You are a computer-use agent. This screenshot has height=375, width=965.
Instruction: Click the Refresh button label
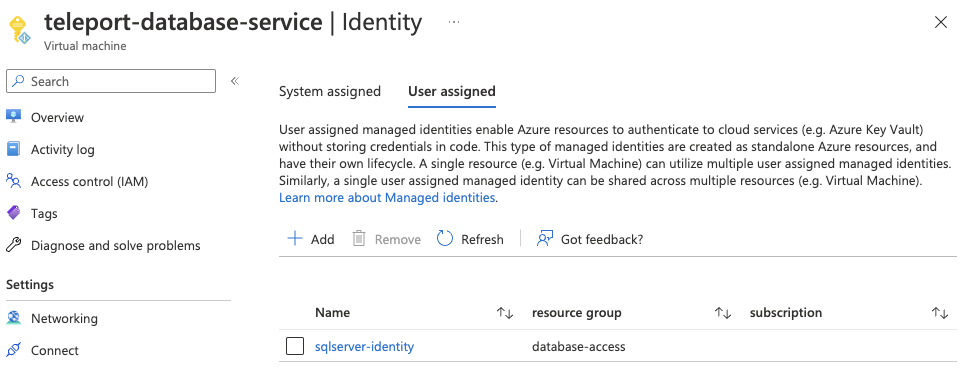482,240
